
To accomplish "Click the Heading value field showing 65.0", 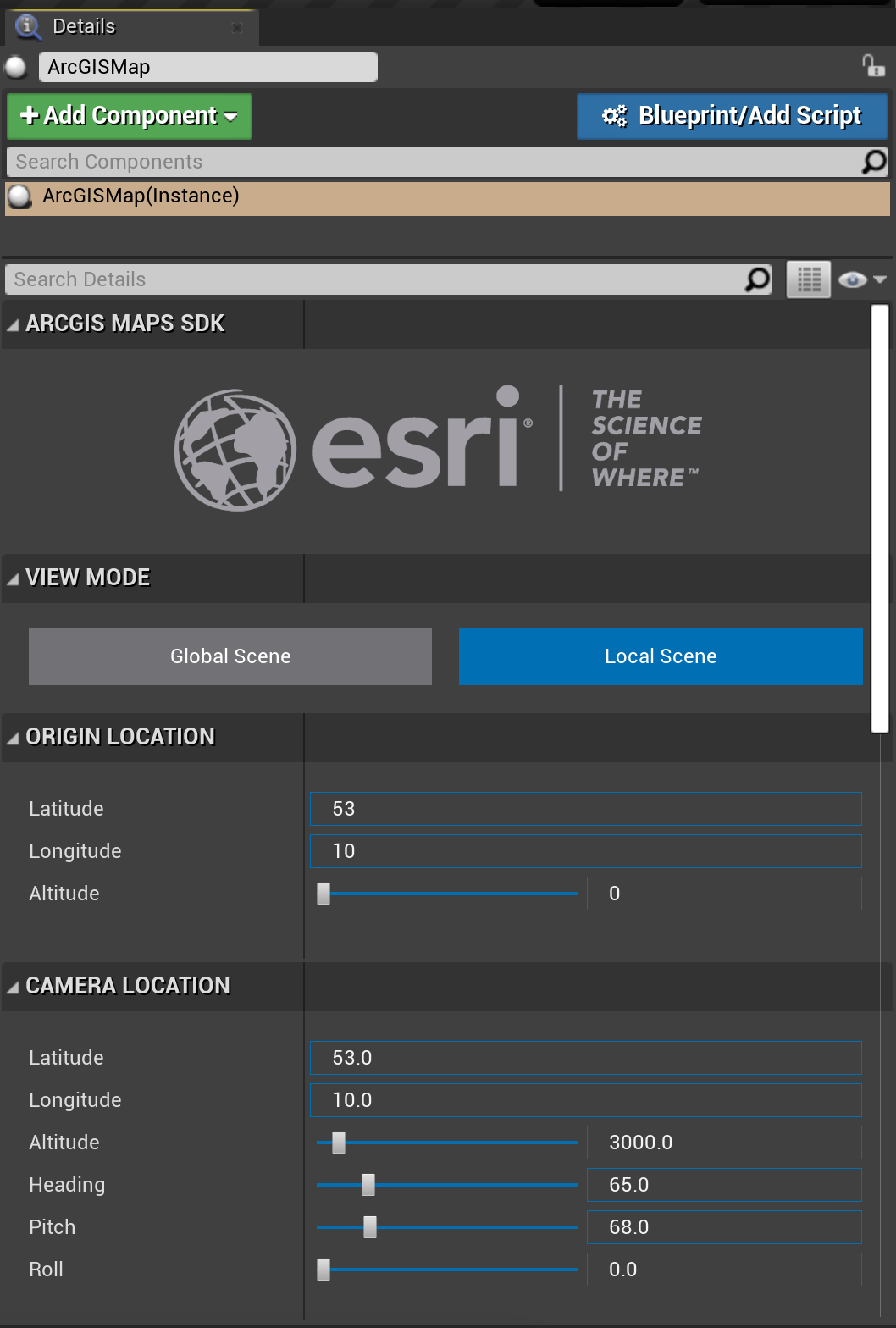I will (724, 1185).
